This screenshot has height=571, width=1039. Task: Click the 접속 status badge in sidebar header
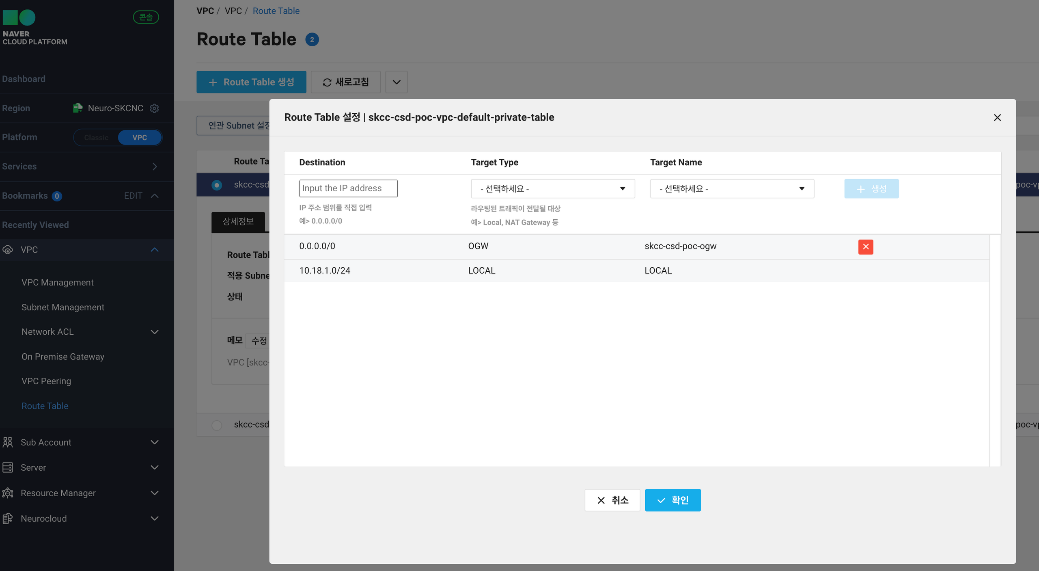click(146, 17)
